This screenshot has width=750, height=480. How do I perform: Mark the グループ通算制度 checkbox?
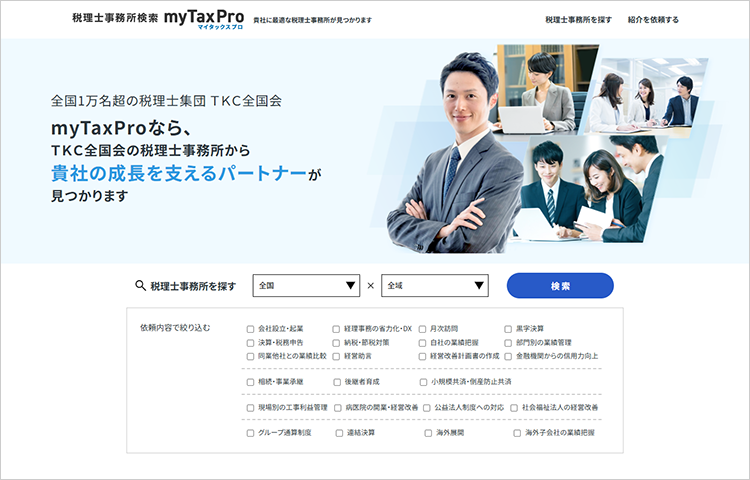pos(250,433)
